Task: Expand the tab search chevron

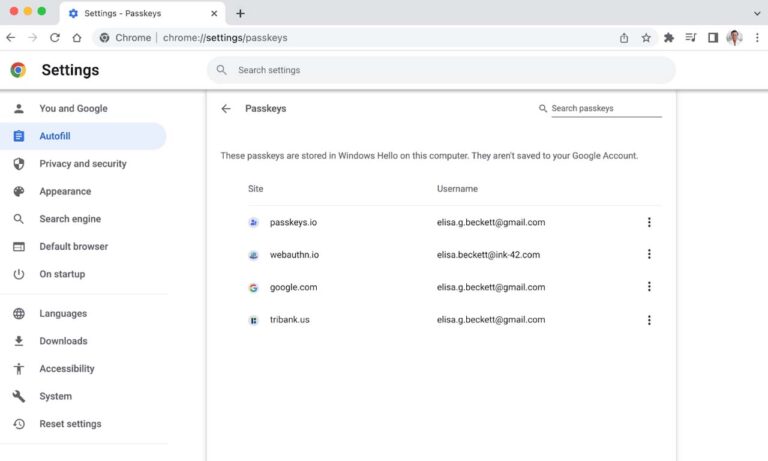Action: point(757,13)
